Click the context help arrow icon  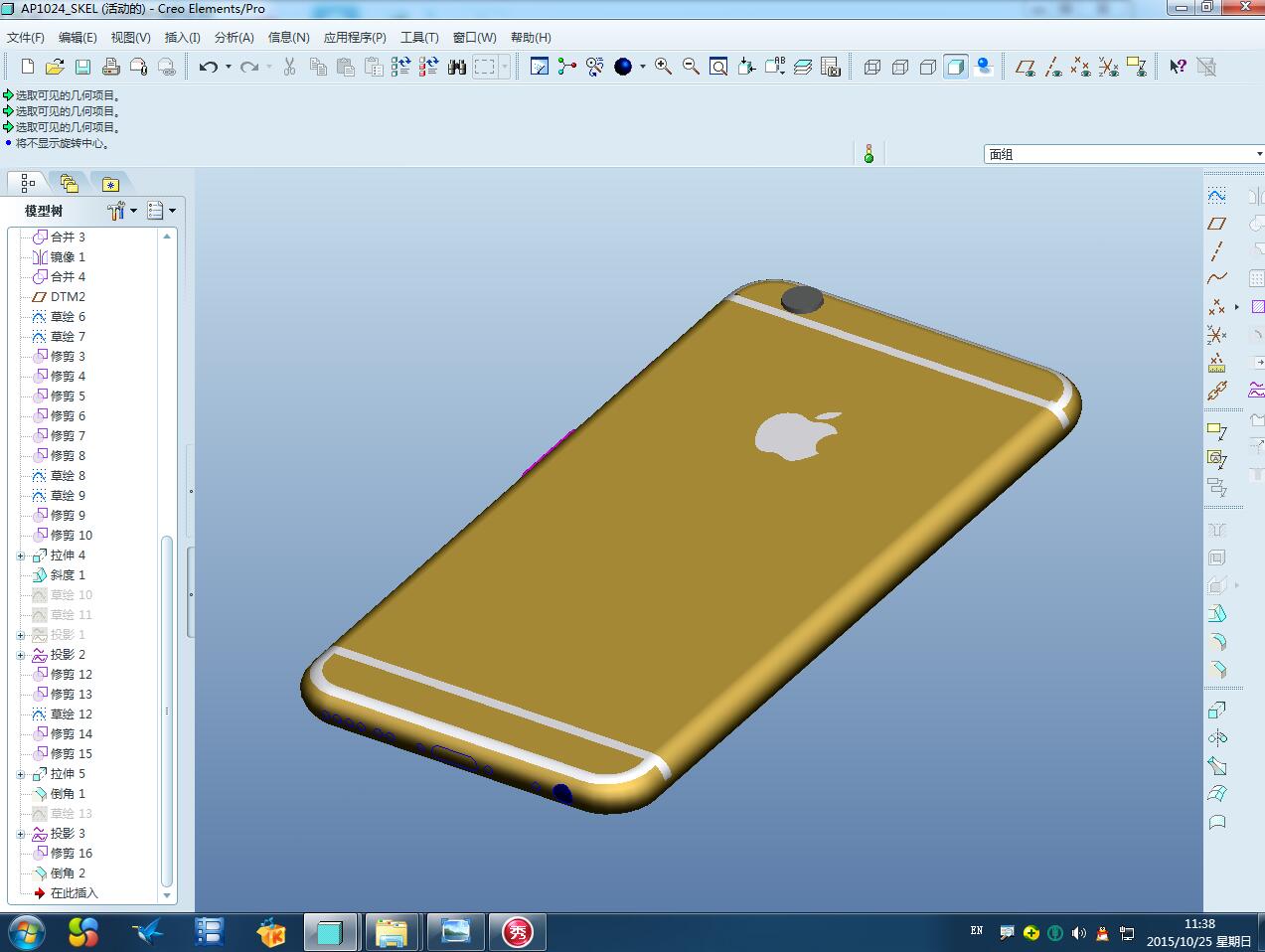(1178, 67)
